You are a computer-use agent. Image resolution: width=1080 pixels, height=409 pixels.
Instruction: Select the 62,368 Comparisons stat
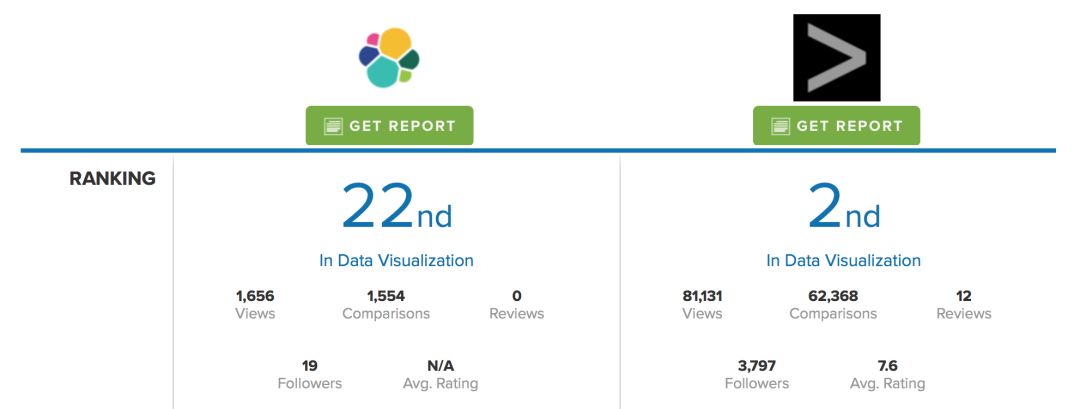(x=833, y=304)
